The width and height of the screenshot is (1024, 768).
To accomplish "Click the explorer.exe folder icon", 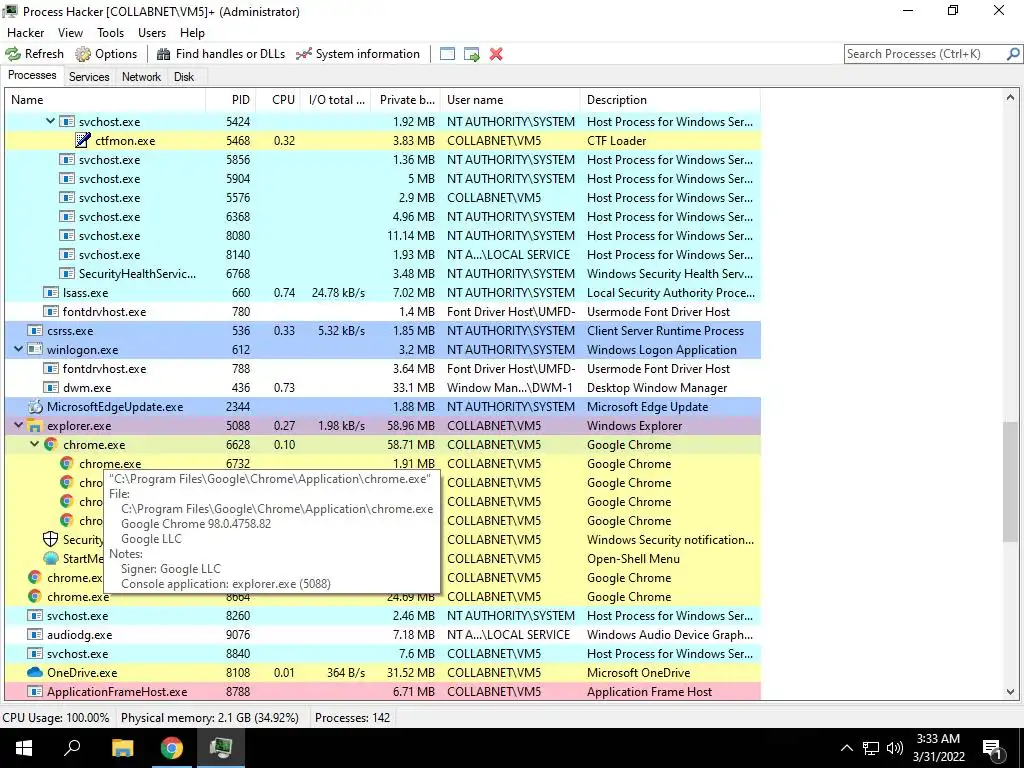I will [x=35, y=426].
